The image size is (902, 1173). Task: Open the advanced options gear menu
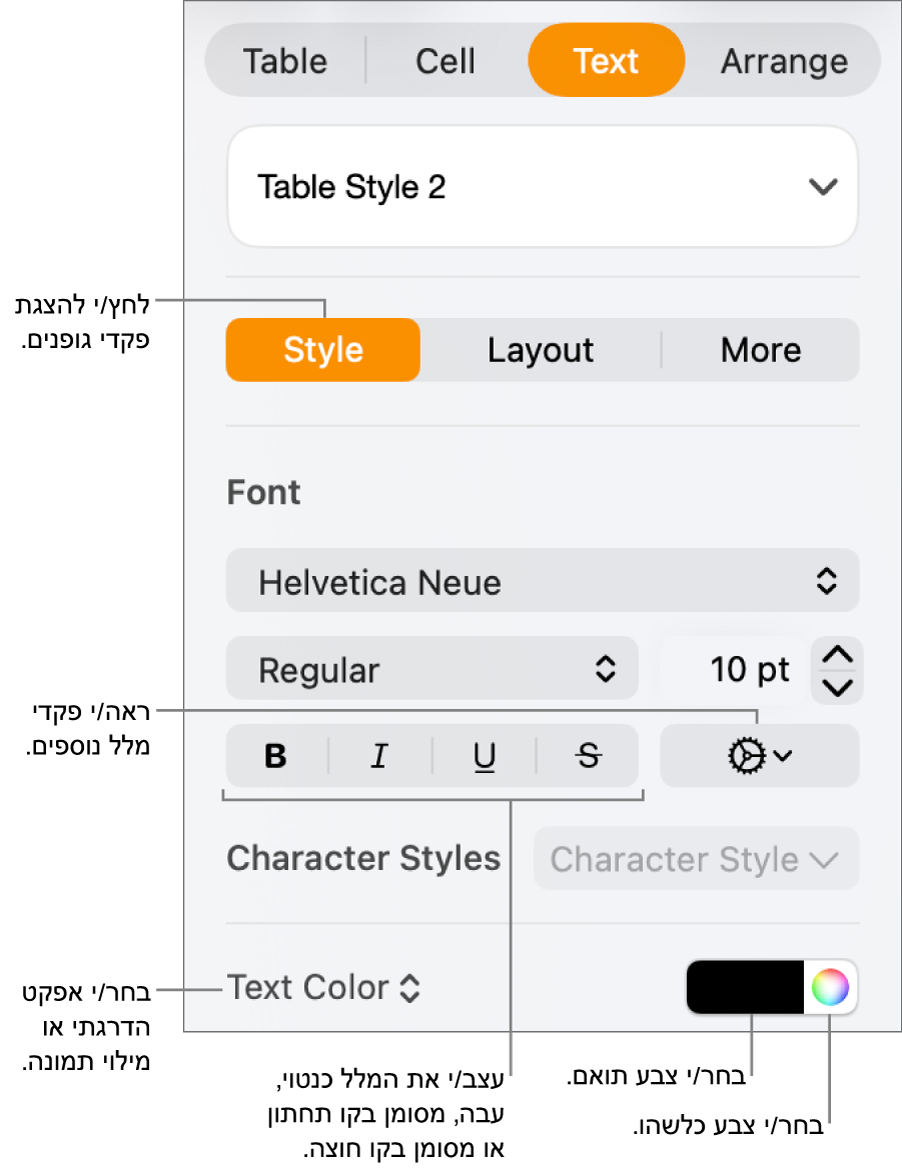click(759, 757)
